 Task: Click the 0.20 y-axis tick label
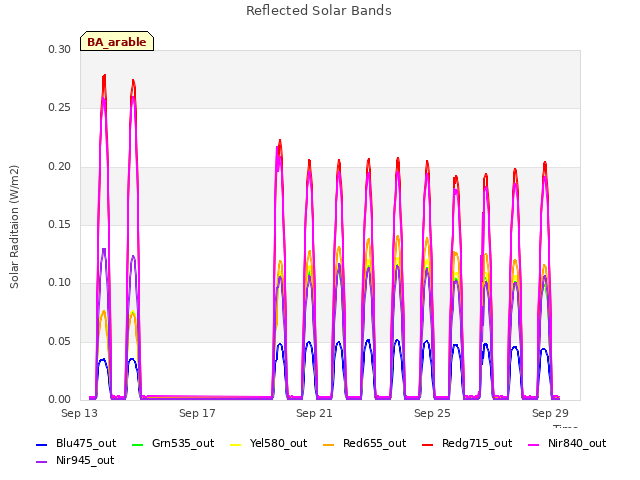[60, 166]
